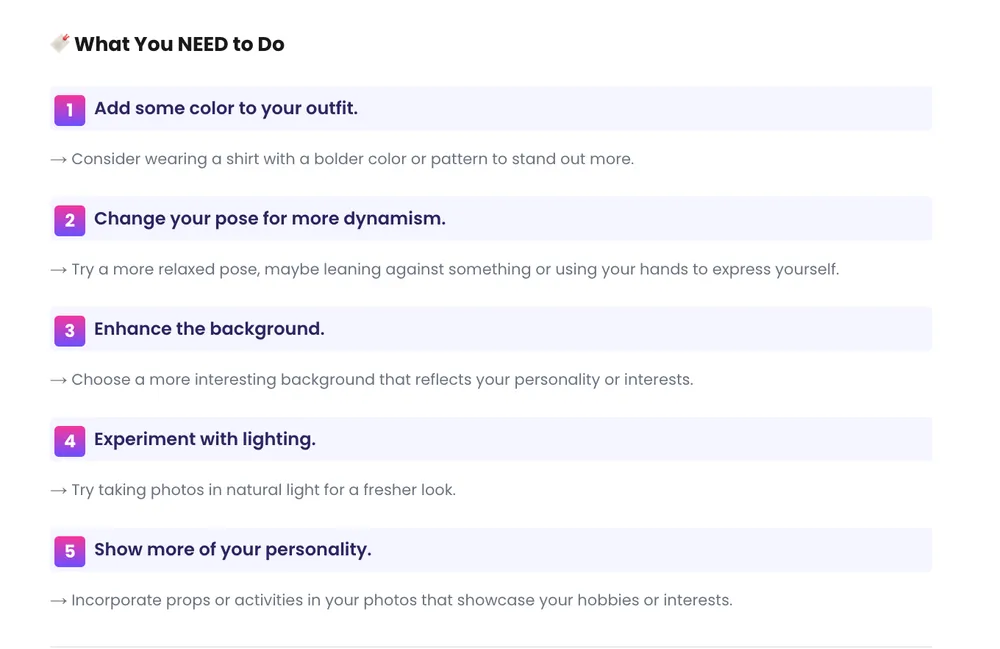This screenshot has width=1000, height=649.
Task: Click the purple number 5 badge
Action: pos(69,551)
